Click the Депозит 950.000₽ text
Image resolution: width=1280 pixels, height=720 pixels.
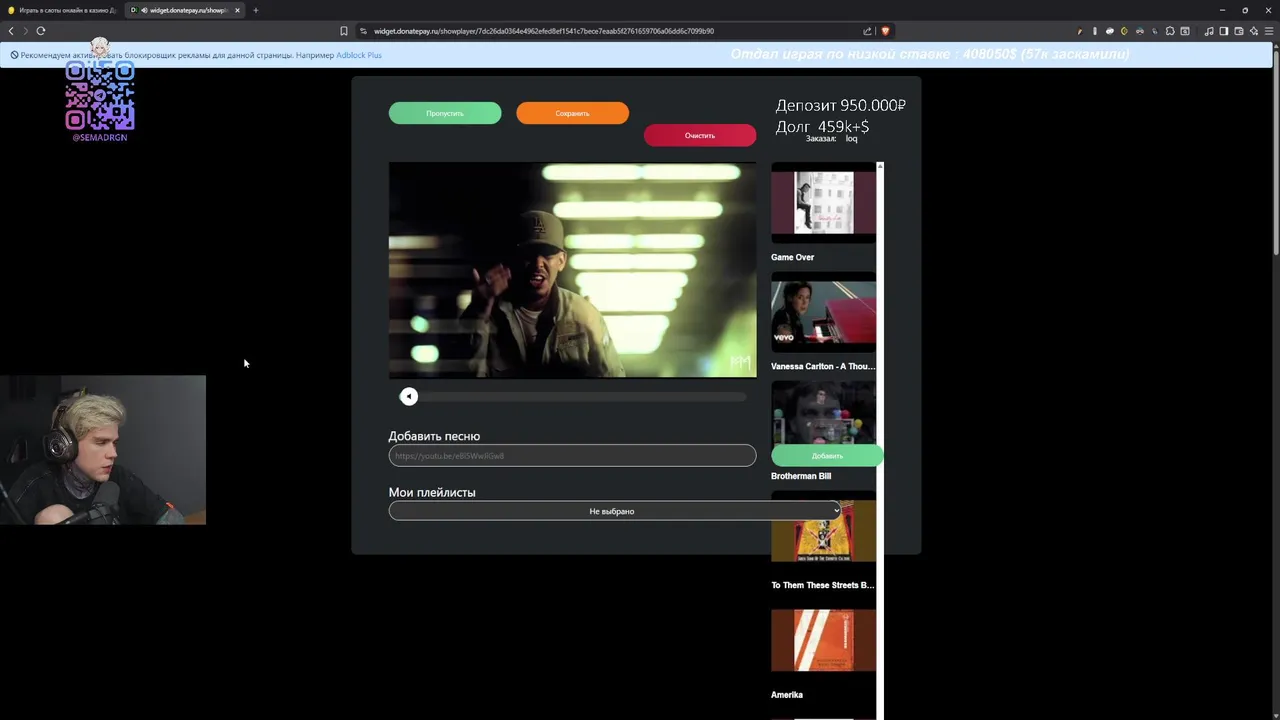pos(841,105)
